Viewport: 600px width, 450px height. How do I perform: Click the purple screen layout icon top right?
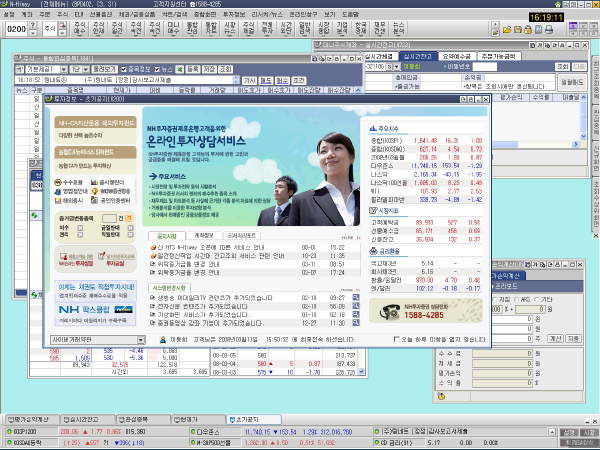click(573, 26)
